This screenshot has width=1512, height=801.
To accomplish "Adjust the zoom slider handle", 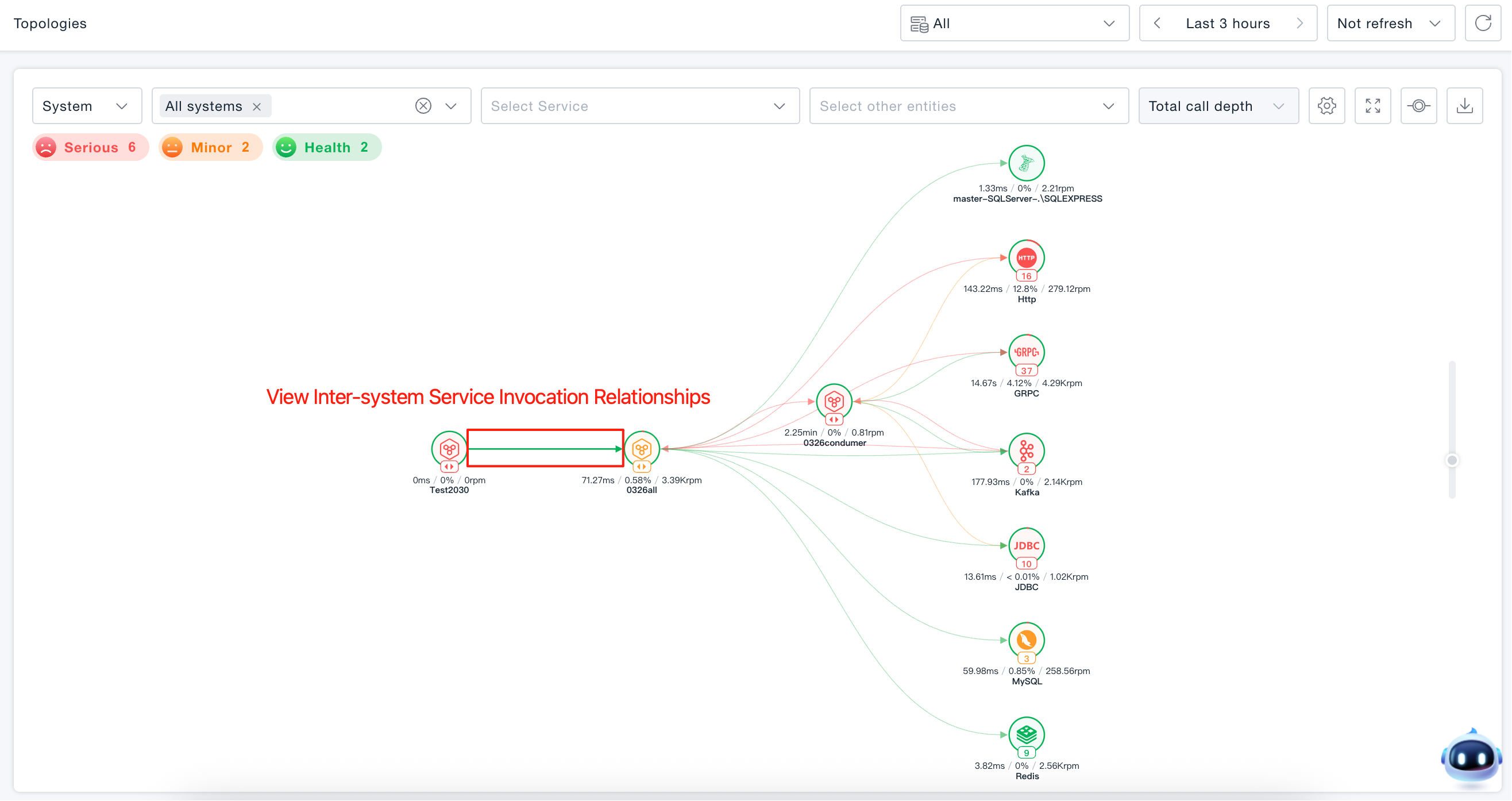I will pyautogui.click(x=1452, y=460).
